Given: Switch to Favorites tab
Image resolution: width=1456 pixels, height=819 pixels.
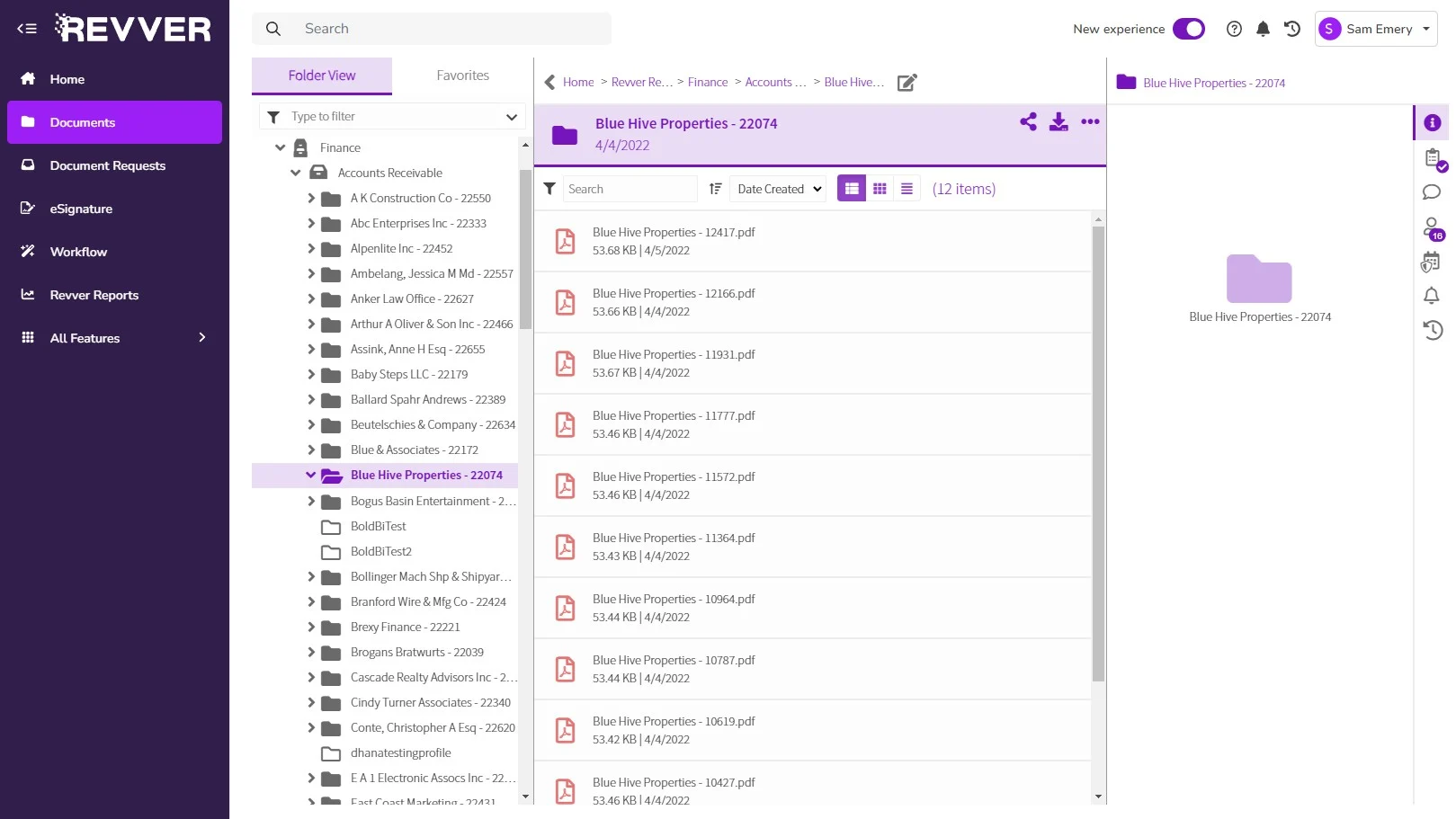Looking at the screenshot, I should coord(462,76).
